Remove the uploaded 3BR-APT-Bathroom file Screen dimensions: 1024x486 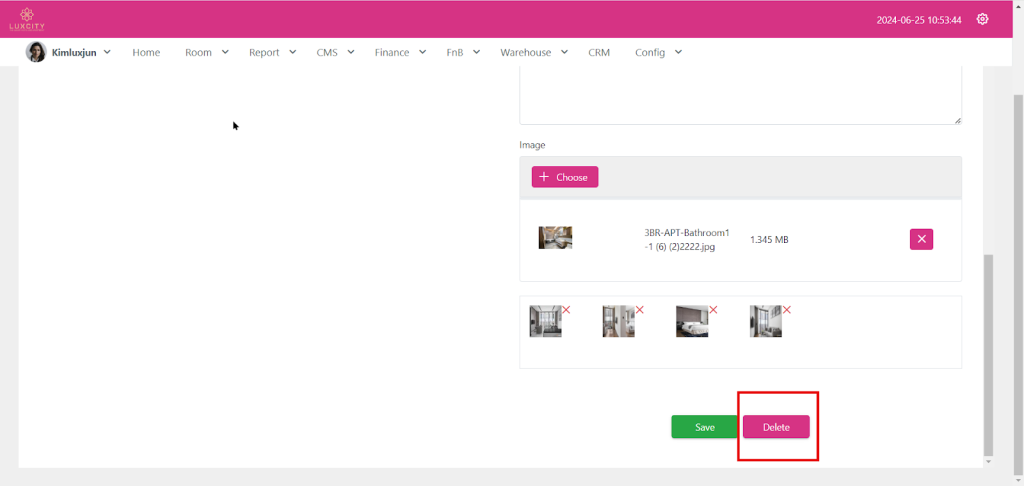[x=921, y=239]
